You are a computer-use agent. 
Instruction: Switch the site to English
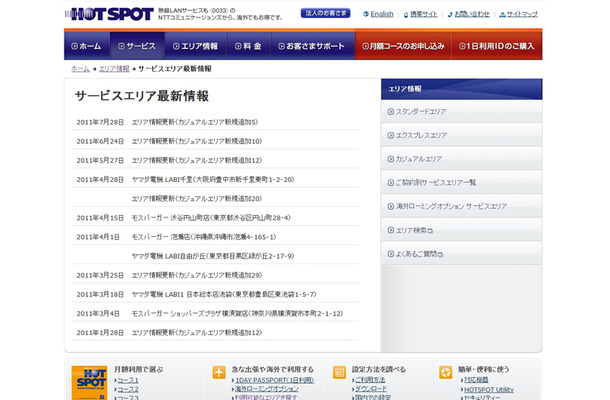pos(382,14)
